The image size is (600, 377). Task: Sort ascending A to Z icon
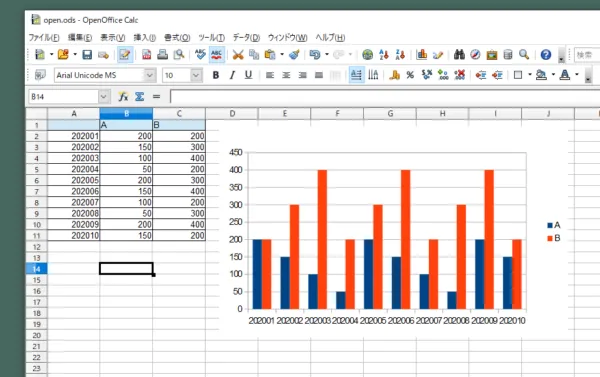point(384,55)
